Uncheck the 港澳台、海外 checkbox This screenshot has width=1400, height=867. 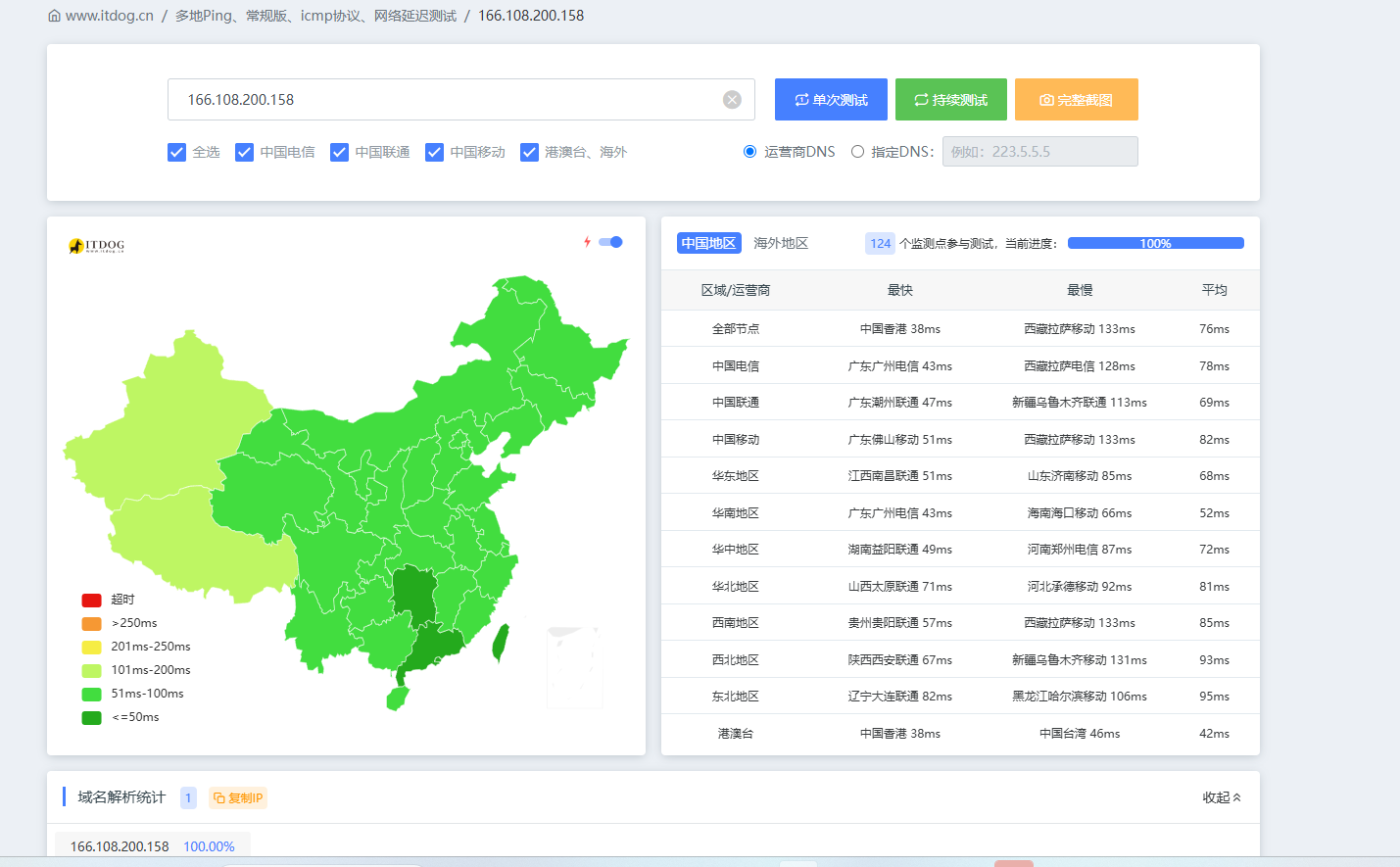(529, 152)
